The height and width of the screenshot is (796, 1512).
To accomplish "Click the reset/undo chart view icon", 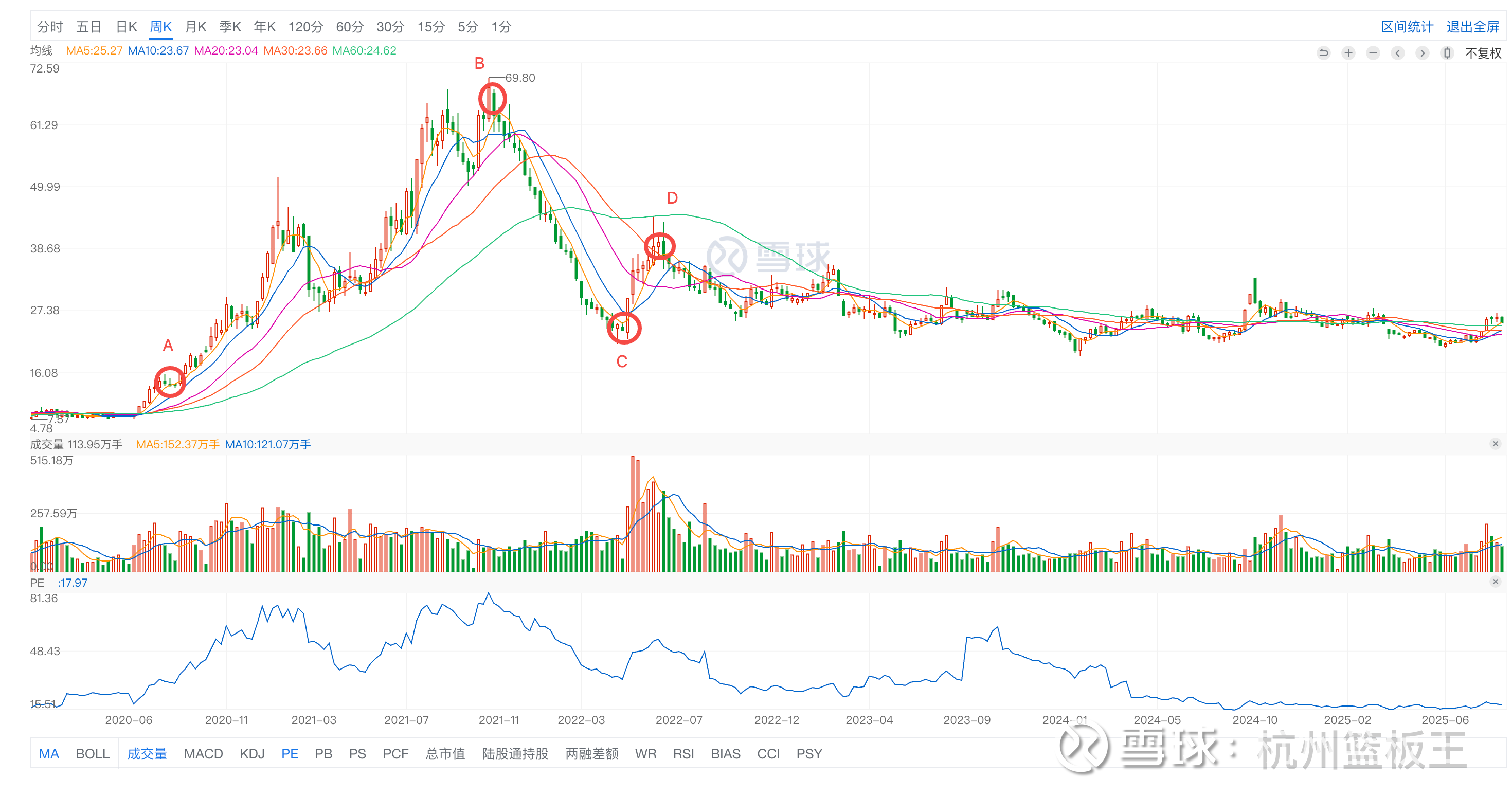I will 1324,53.
